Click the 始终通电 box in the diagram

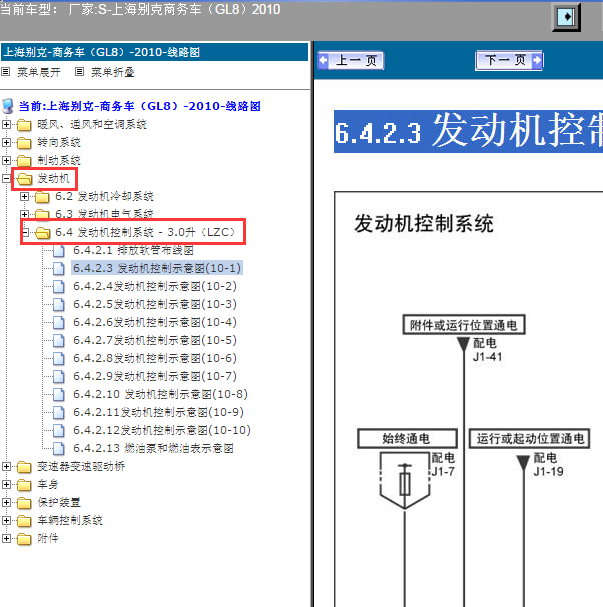point(407,439)
